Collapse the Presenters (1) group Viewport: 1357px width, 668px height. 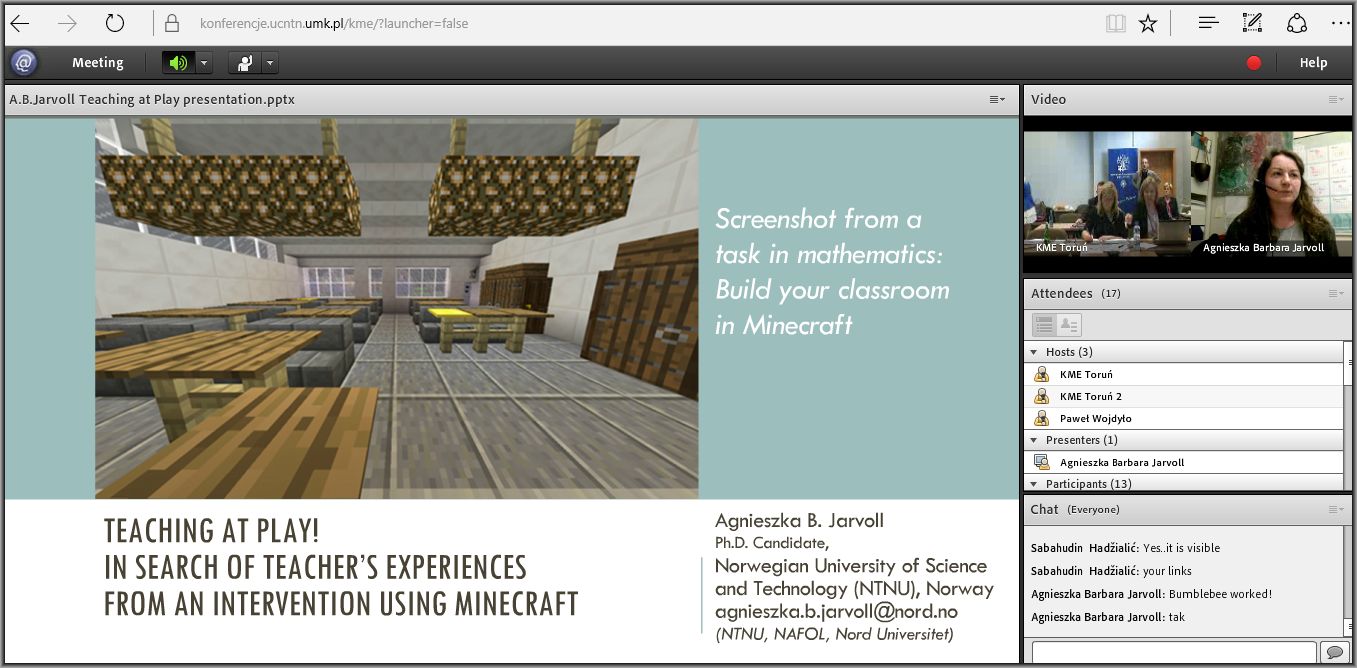pos(1034,440)
